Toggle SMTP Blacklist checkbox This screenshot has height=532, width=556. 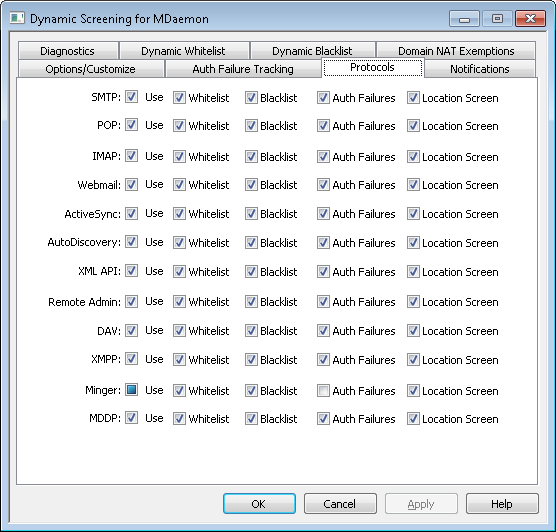point(251,98)
